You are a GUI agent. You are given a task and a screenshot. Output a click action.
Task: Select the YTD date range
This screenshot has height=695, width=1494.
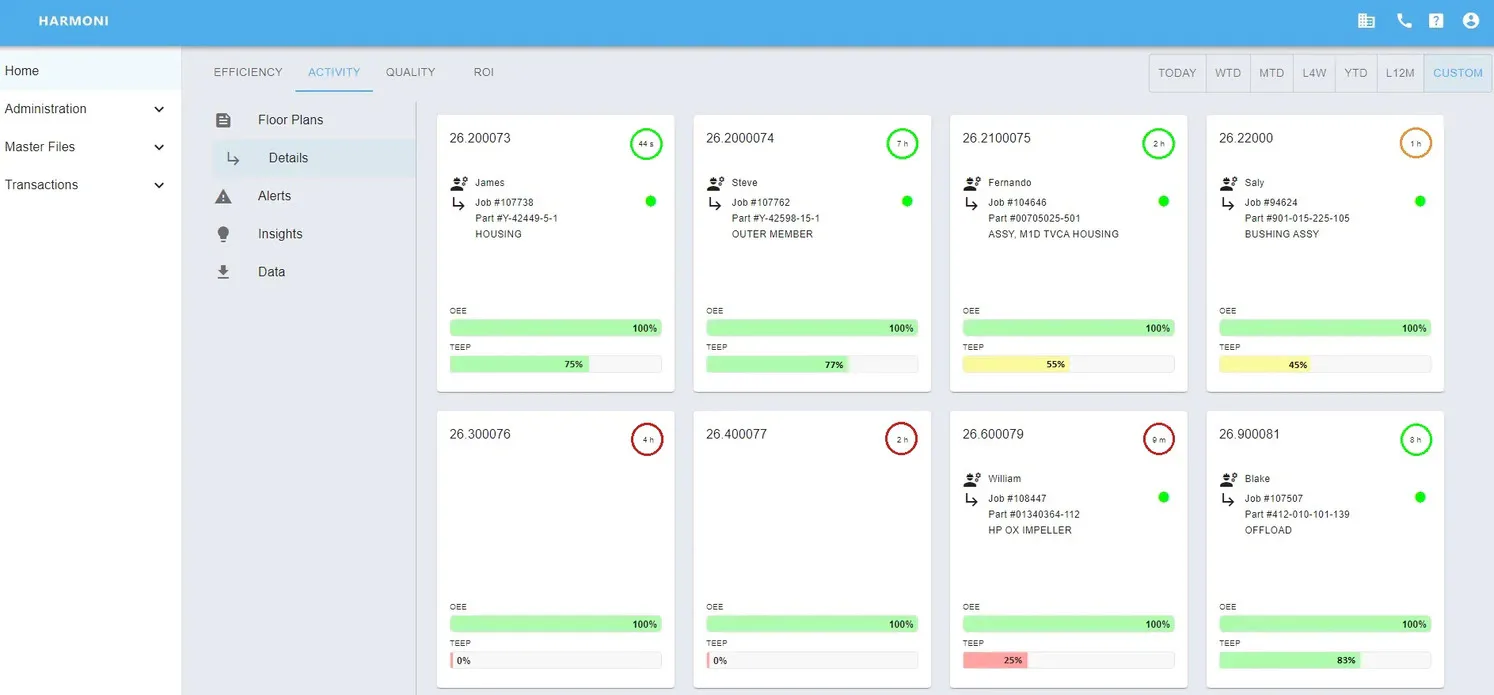coord(1356,73)
